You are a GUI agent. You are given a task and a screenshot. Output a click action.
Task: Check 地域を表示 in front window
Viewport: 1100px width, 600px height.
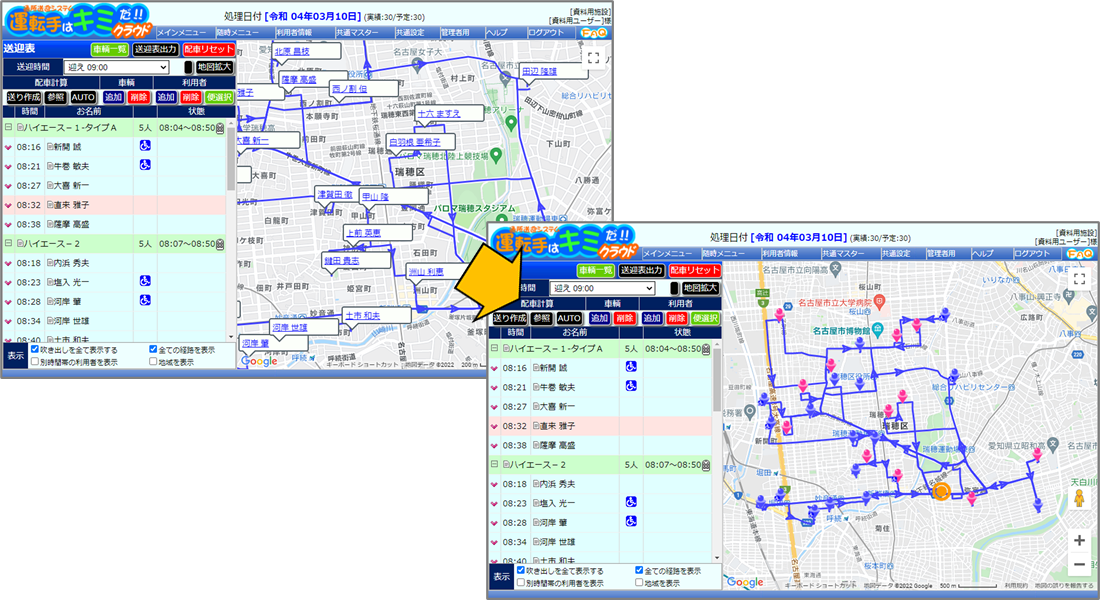[x=639, y=582]
